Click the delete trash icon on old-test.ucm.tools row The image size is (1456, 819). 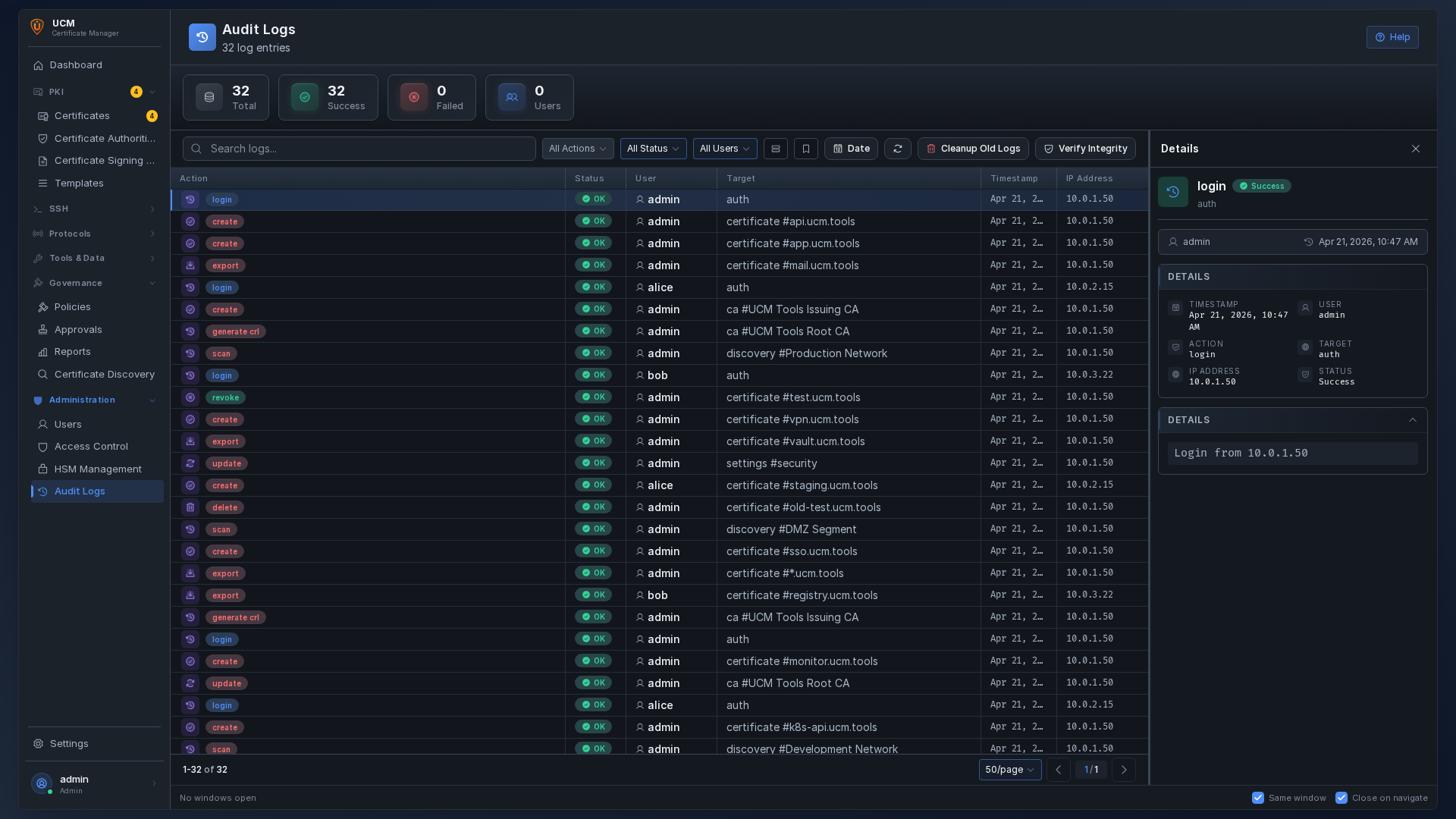pos(190,507)
